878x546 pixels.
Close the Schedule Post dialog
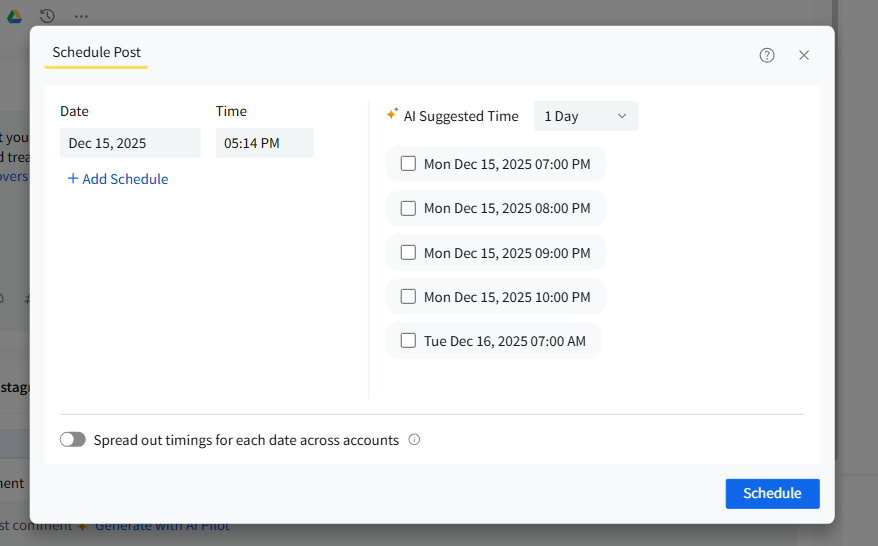pos(804,55)
